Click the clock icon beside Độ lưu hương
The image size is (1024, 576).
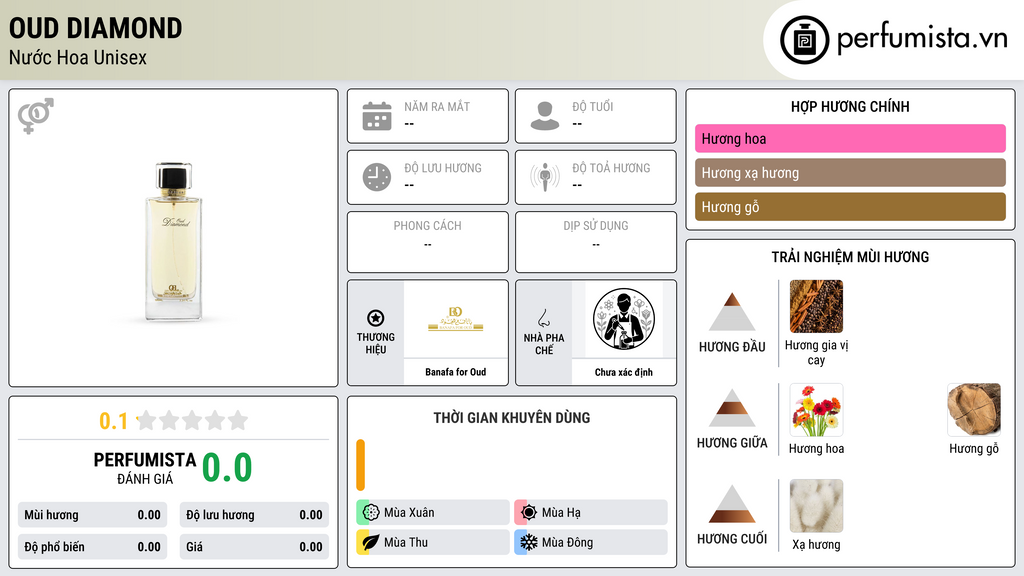coord(377,177)
